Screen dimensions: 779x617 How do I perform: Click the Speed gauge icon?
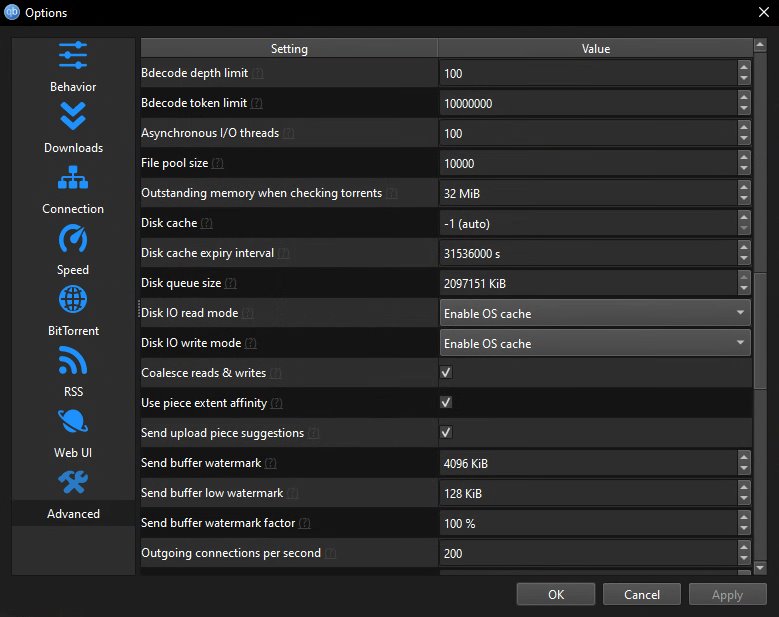[x=73, y=239]
